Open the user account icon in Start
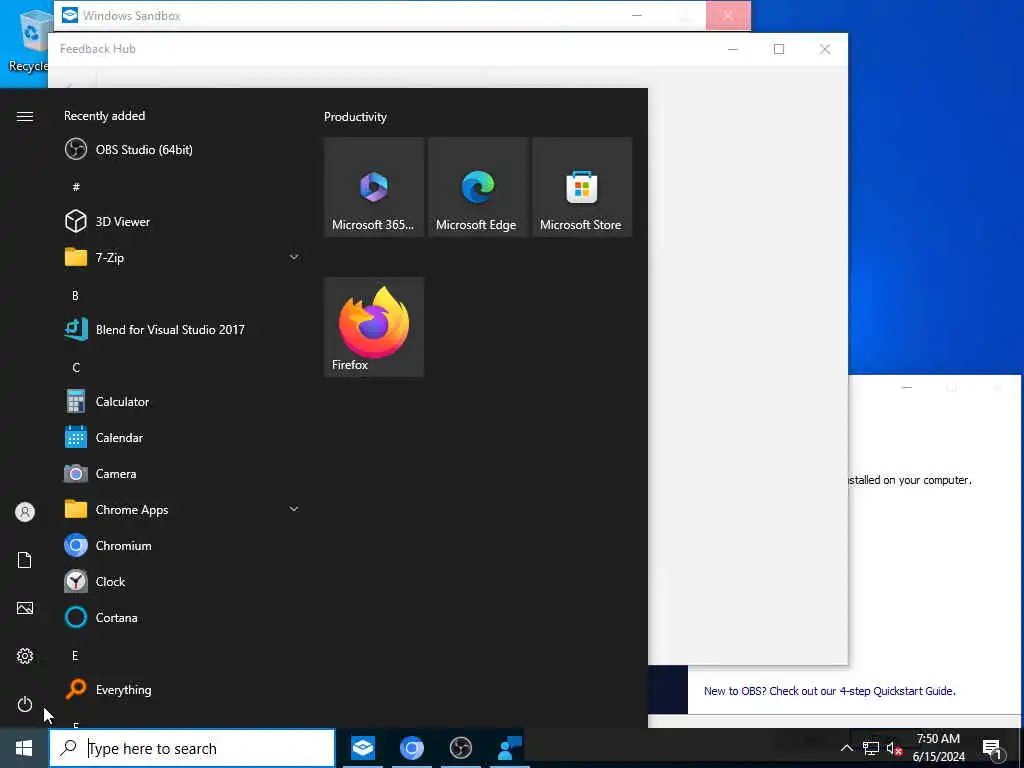Viewport: 1024px width, 768px height. click(25, 512)
